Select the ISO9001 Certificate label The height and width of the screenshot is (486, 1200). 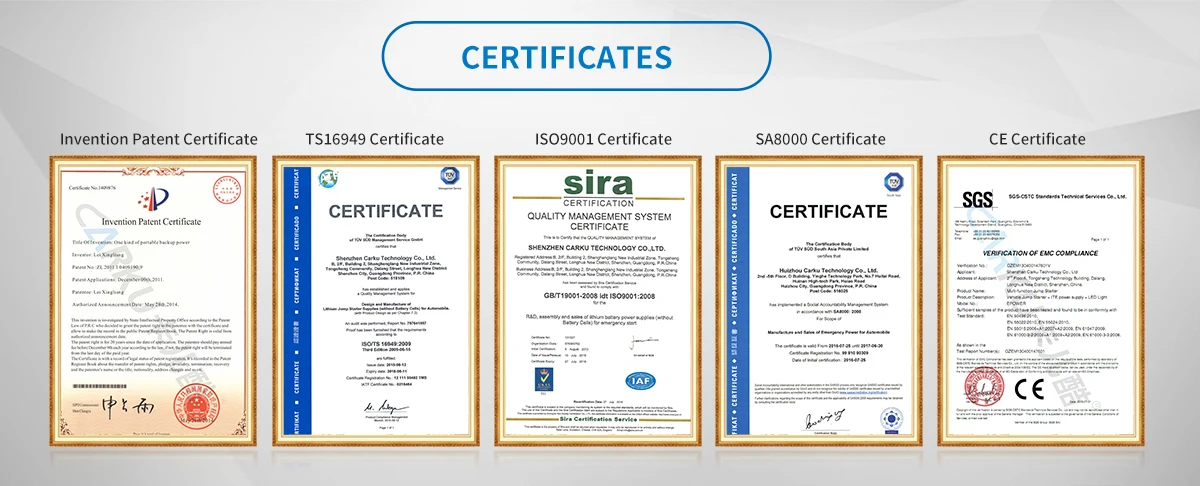click(x=599, y=139)
